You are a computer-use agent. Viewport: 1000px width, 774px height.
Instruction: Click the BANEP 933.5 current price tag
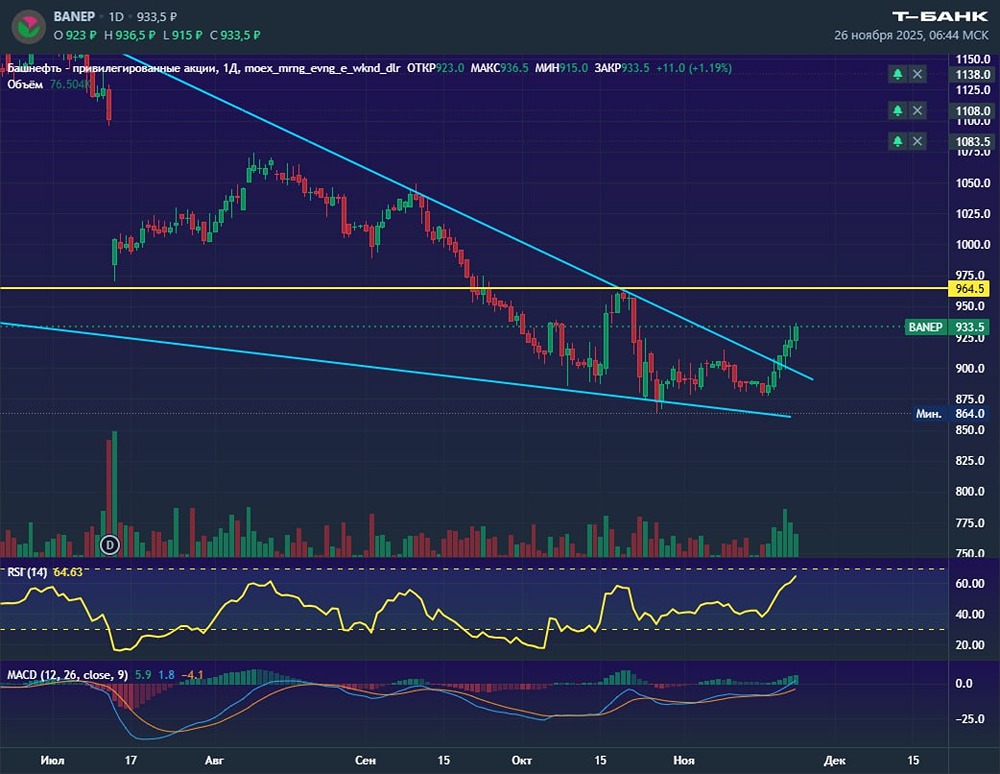coord(947,327)
